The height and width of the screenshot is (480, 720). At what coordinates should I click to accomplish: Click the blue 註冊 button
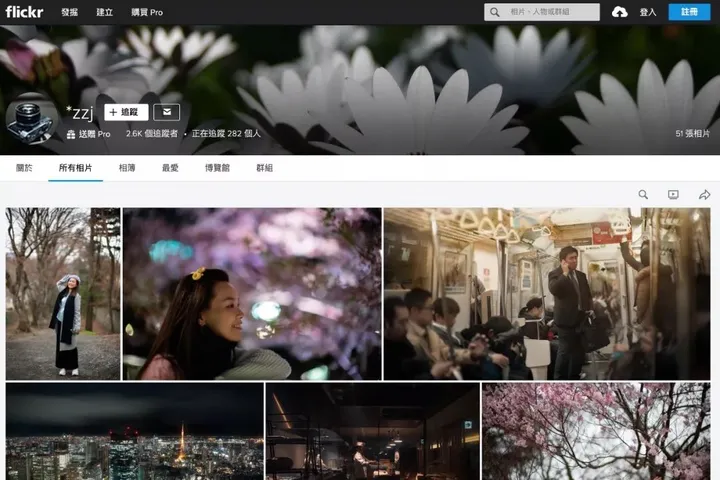coord(689,12)
